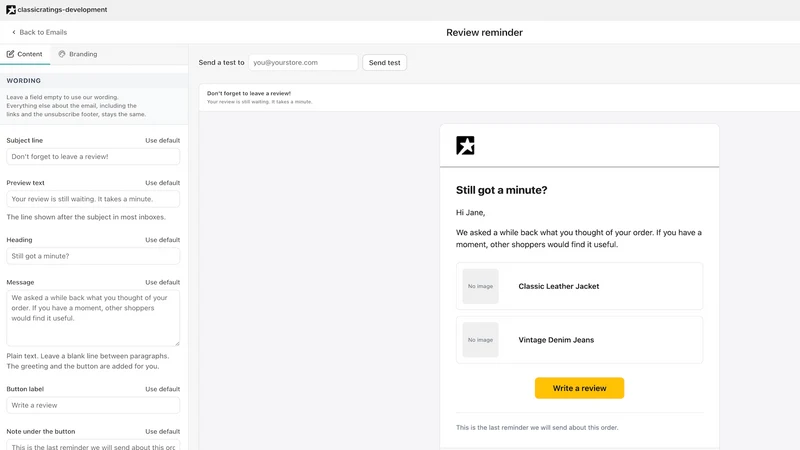Click the inbox subject preview Don't forget to leave a review!
This screenshot has width=800, height=450.
(249, 93)
